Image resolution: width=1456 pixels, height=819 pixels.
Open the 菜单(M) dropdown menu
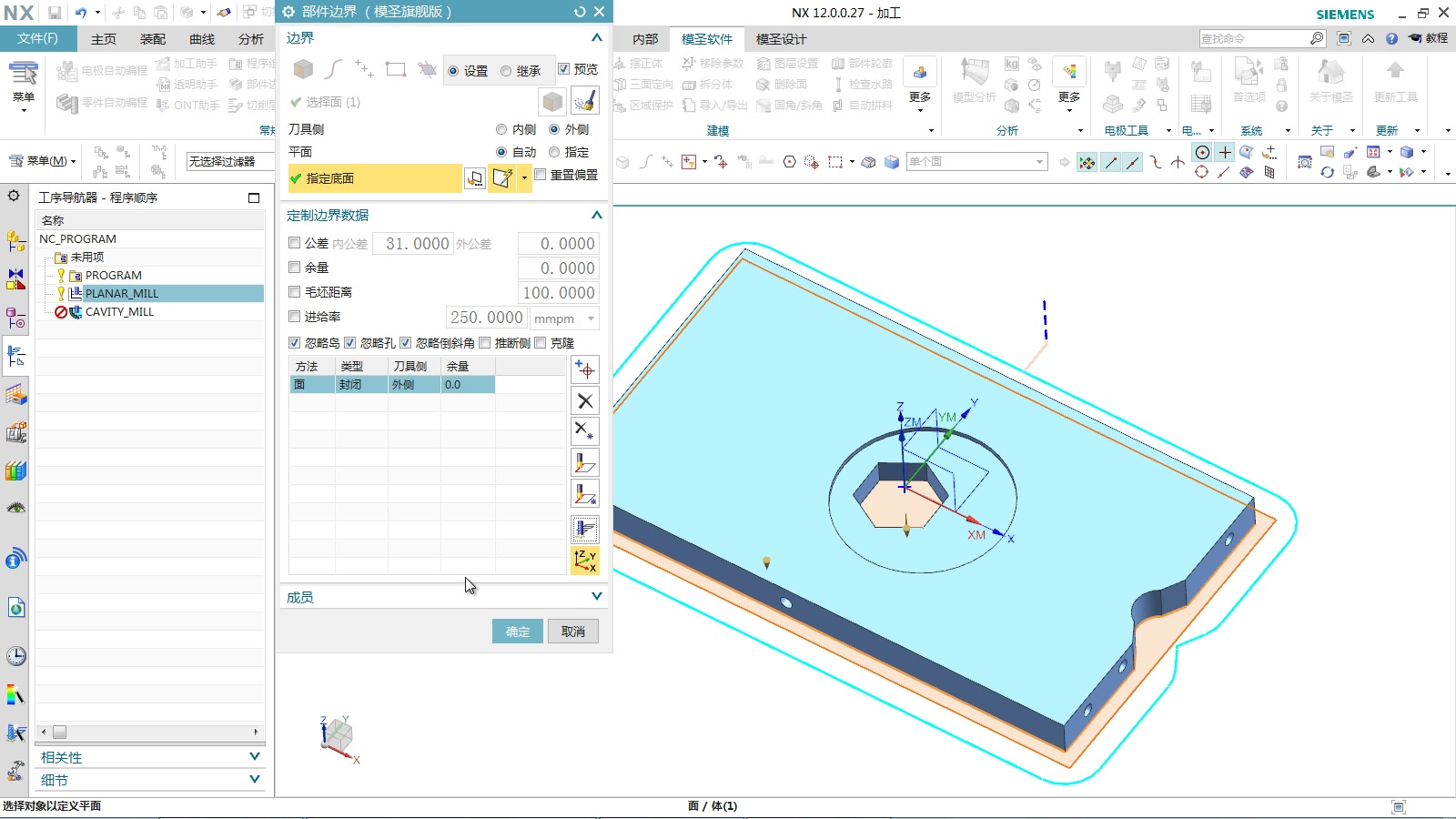43,161
